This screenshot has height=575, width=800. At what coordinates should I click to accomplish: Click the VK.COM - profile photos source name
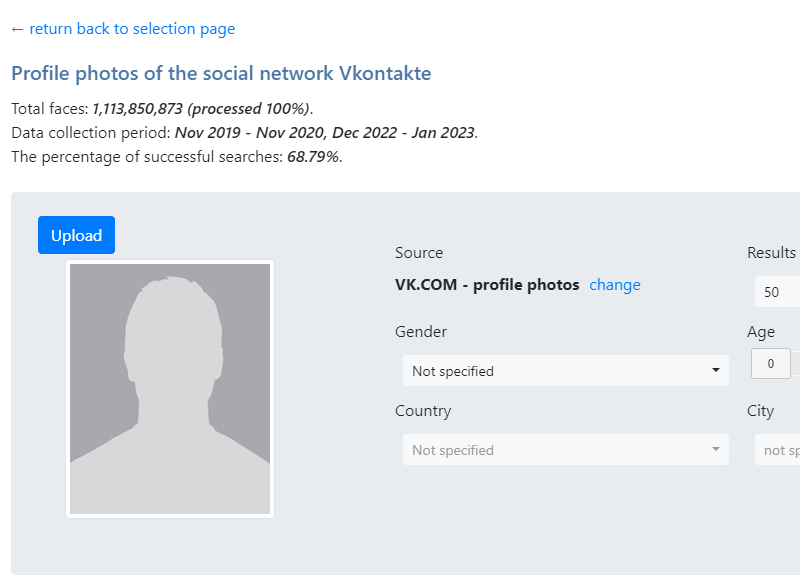click(487, 285)
